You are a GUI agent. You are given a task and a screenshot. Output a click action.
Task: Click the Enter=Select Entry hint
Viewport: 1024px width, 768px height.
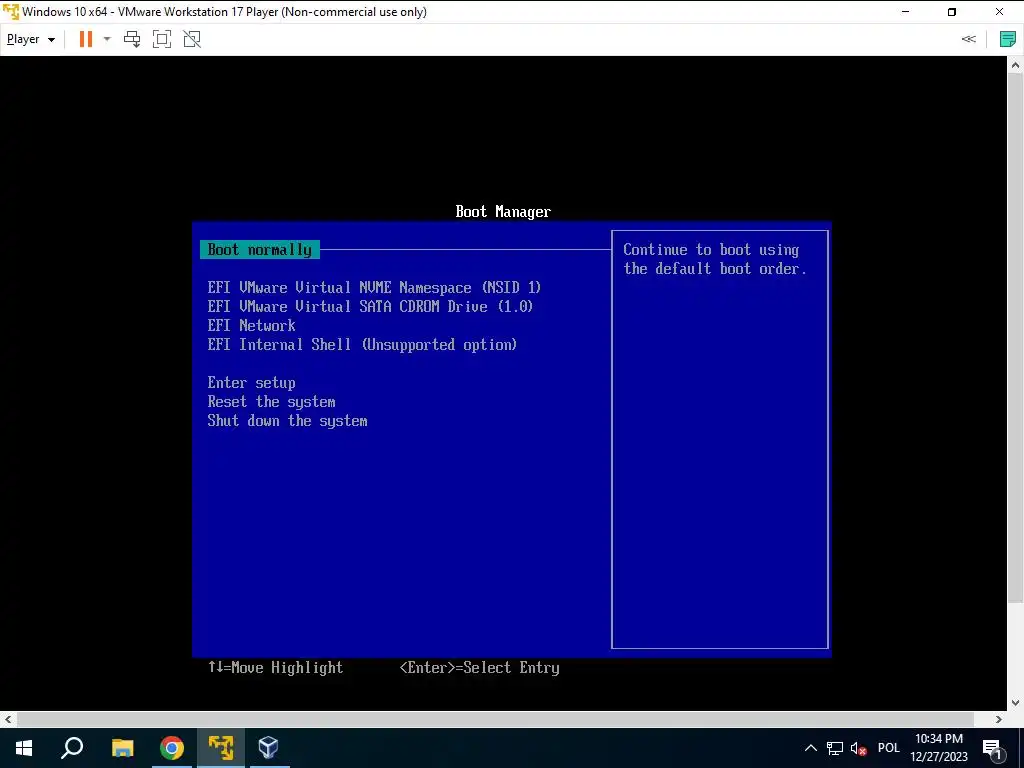point(479,667)
